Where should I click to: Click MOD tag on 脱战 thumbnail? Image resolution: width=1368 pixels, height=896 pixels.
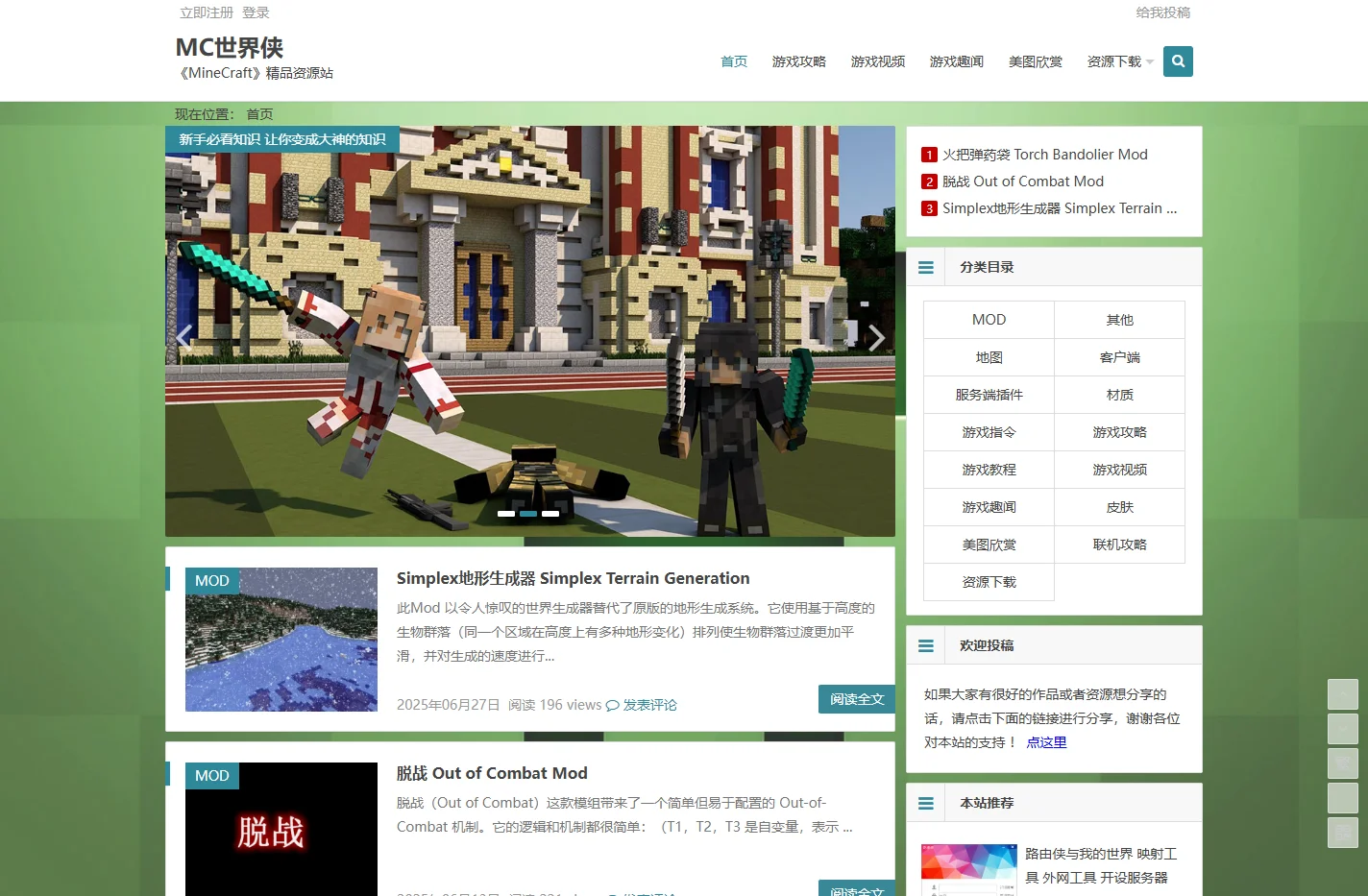[x=212, y=776]
